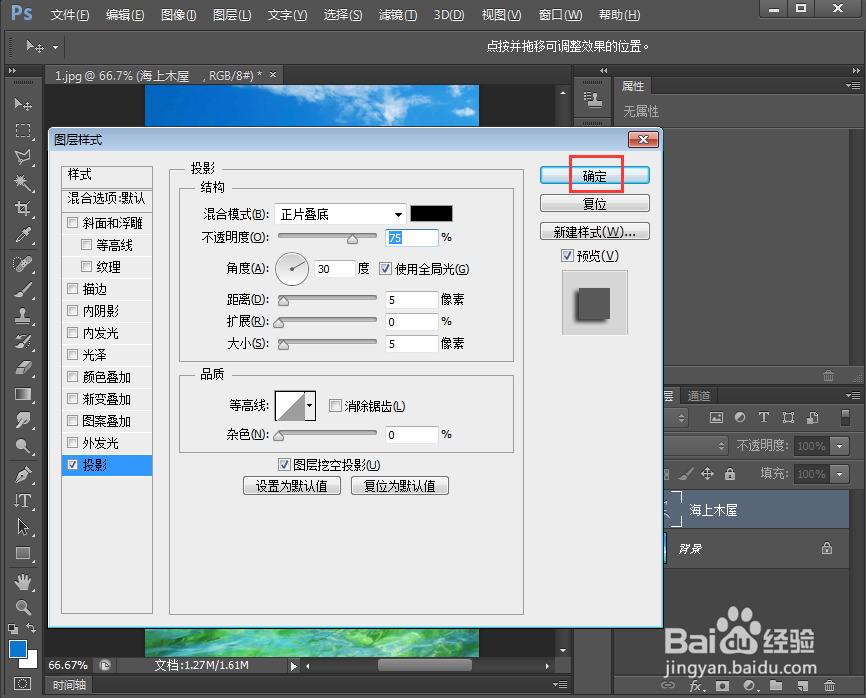Open the 窗口 menu
Viewport: 866px width, 698px height.
tap(560, 15)
